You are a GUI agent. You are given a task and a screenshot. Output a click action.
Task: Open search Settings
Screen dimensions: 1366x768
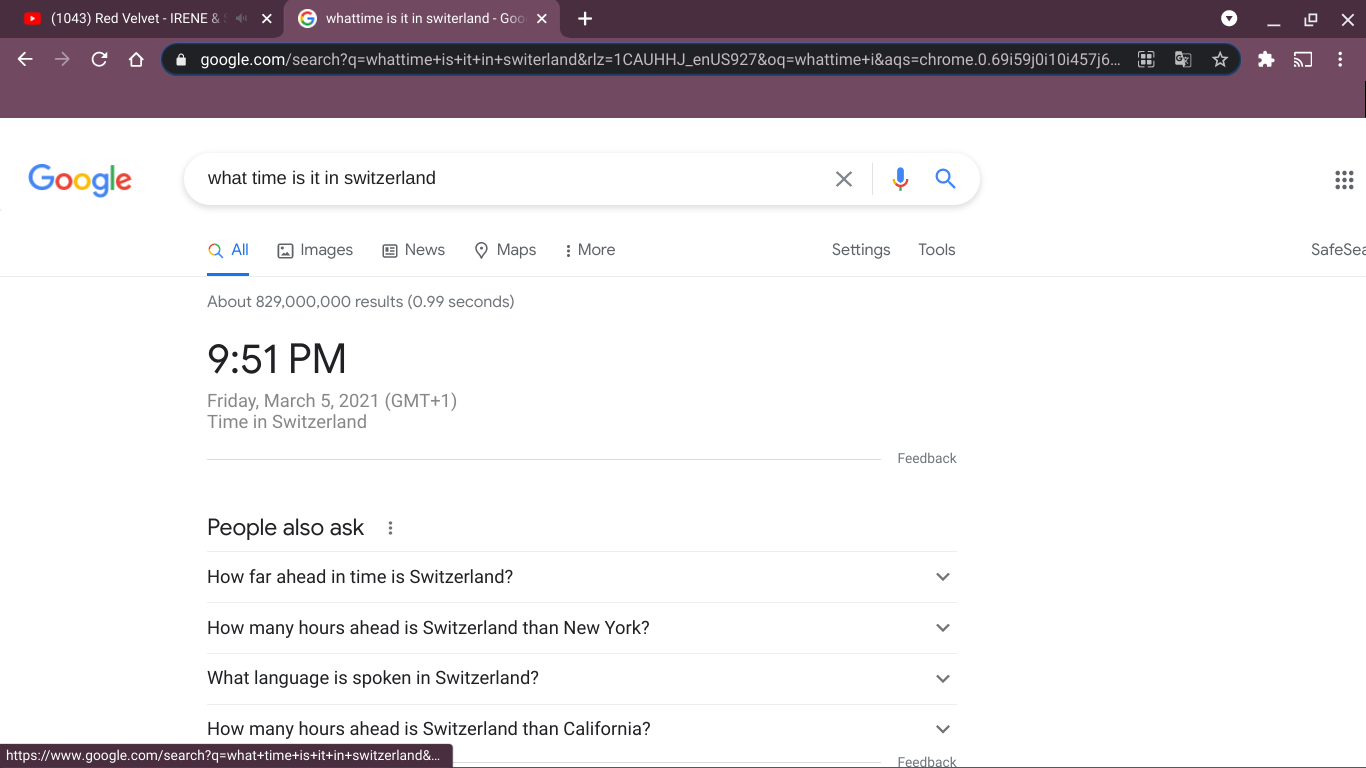861,250
